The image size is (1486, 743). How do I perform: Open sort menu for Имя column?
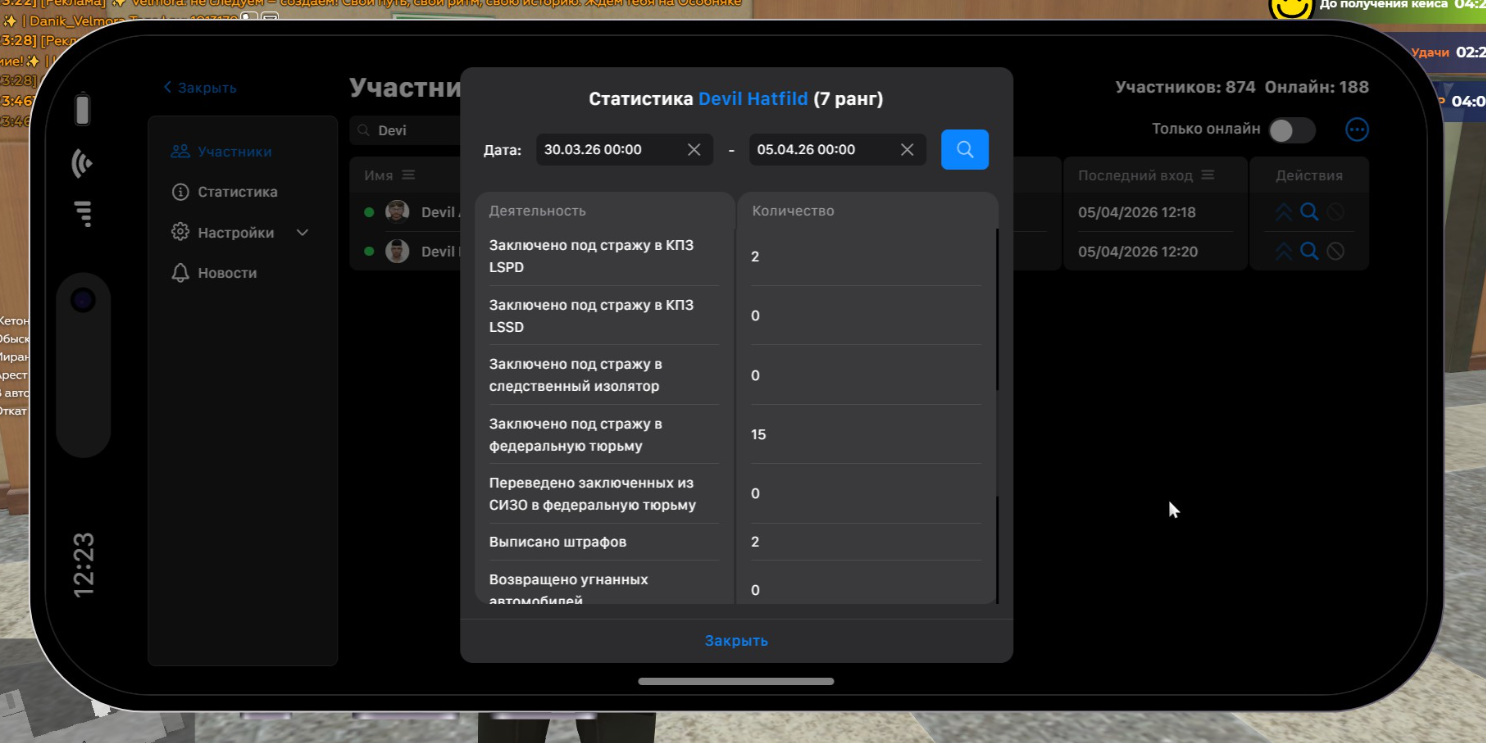pyautogui.click(x=408, y=176)
